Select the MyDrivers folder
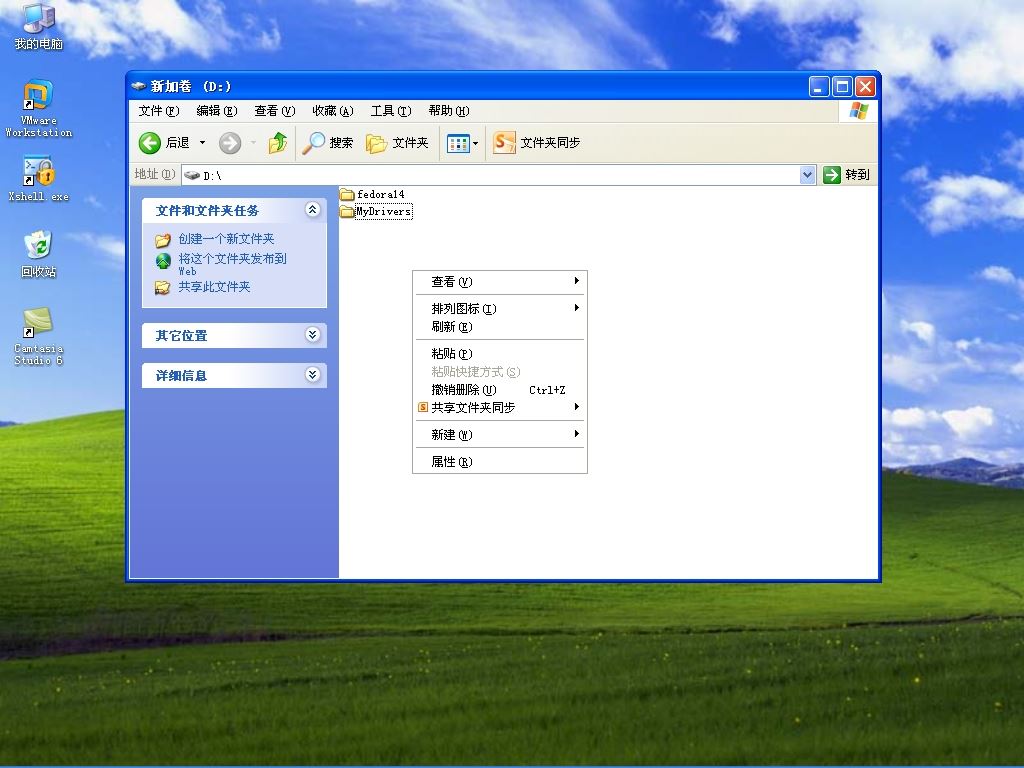The image size is (1024, 768). click(376, 212)
